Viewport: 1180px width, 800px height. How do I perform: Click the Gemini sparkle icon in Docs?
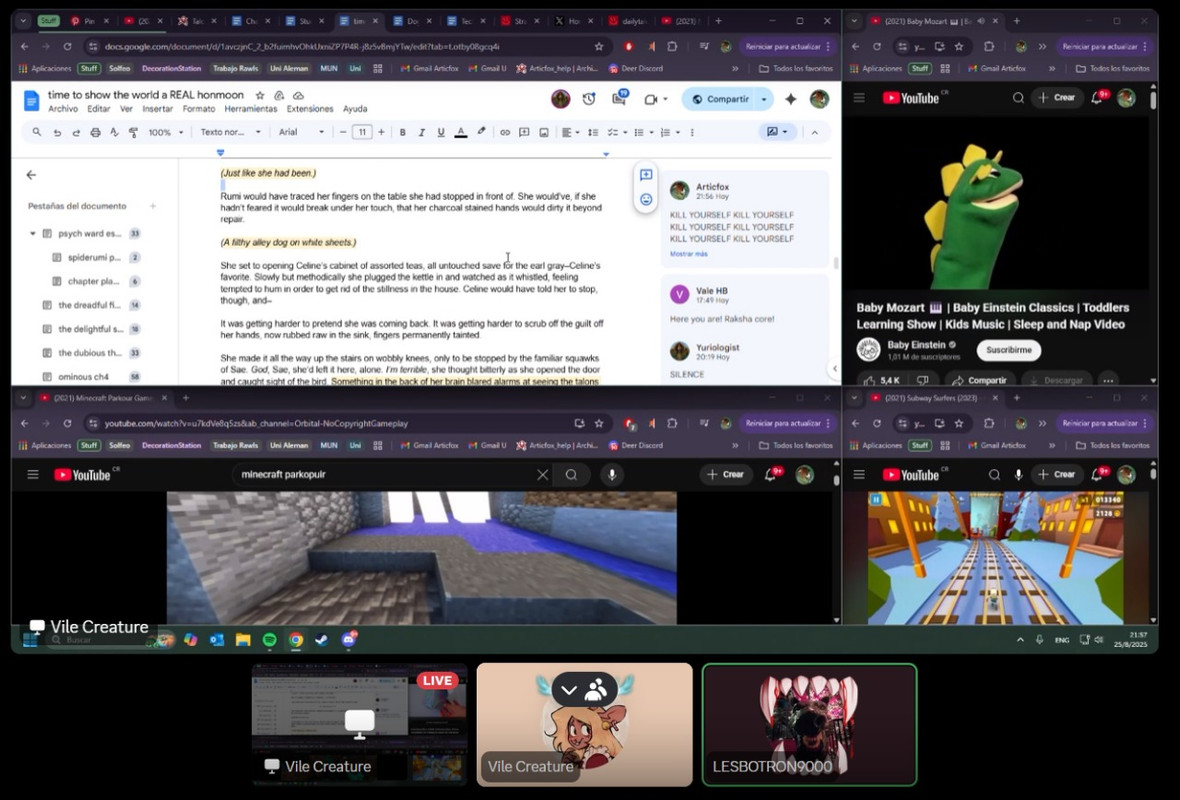790,99
